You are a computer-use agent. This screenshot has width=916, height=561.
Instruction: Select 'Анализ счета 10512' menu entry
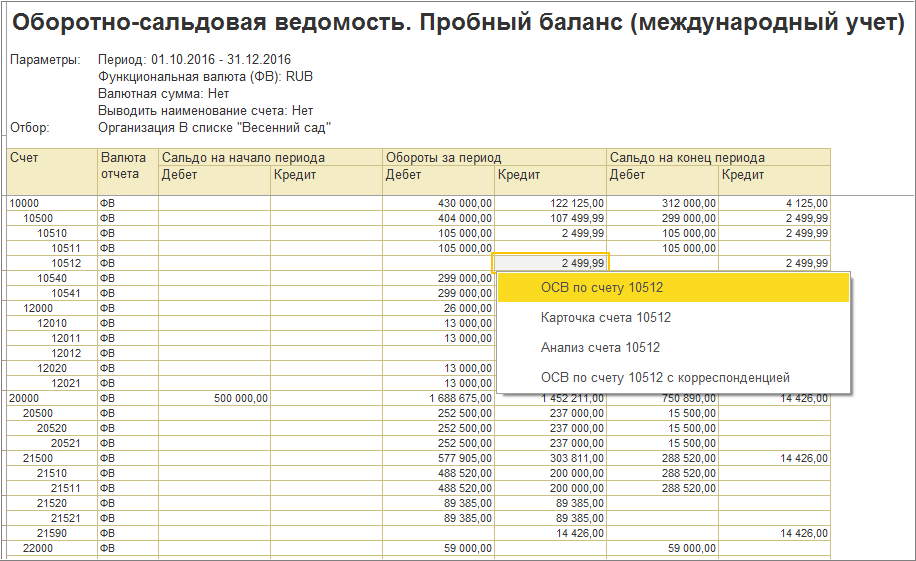674,348
